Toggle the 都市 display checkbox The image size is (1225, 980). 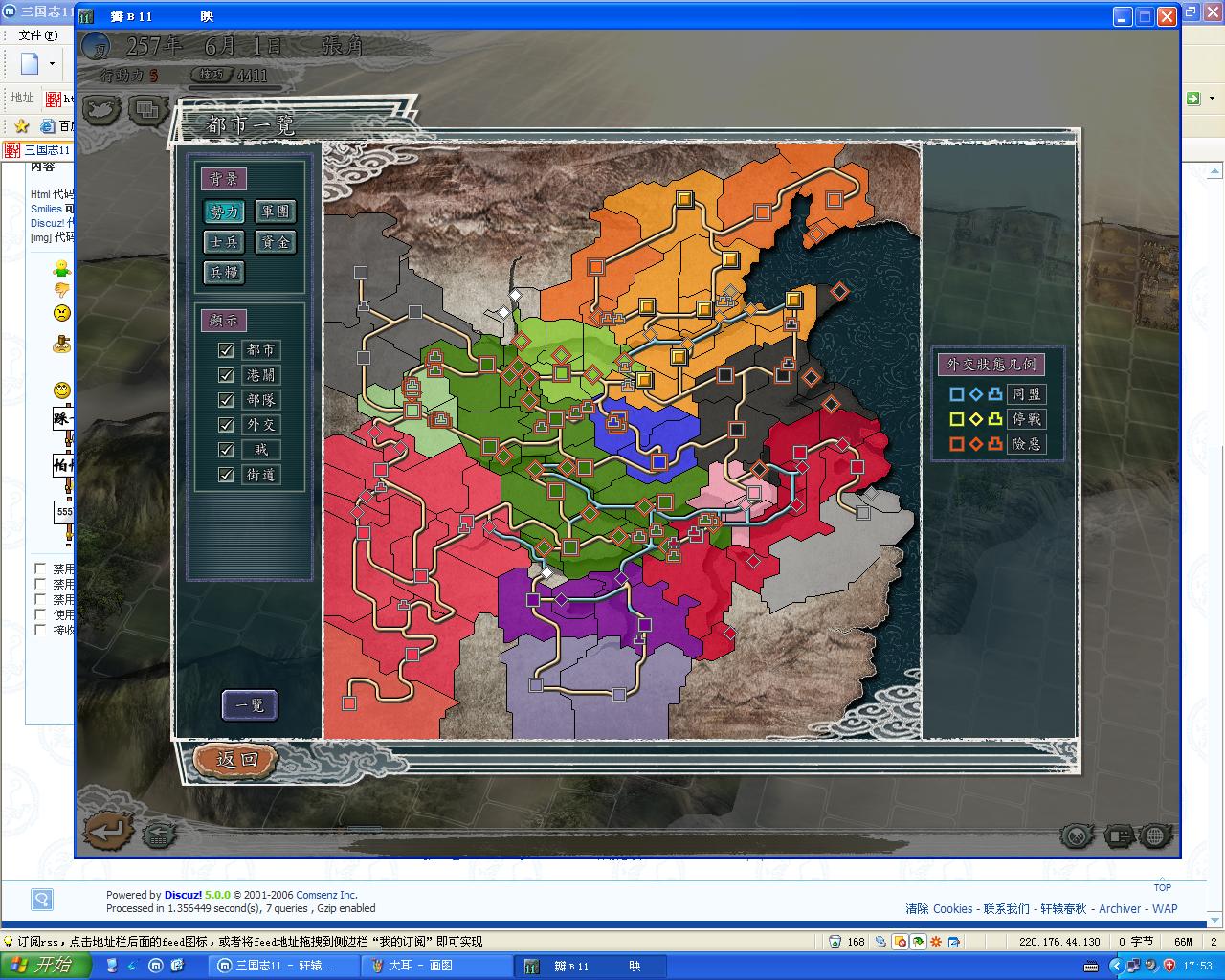point(226,350)
